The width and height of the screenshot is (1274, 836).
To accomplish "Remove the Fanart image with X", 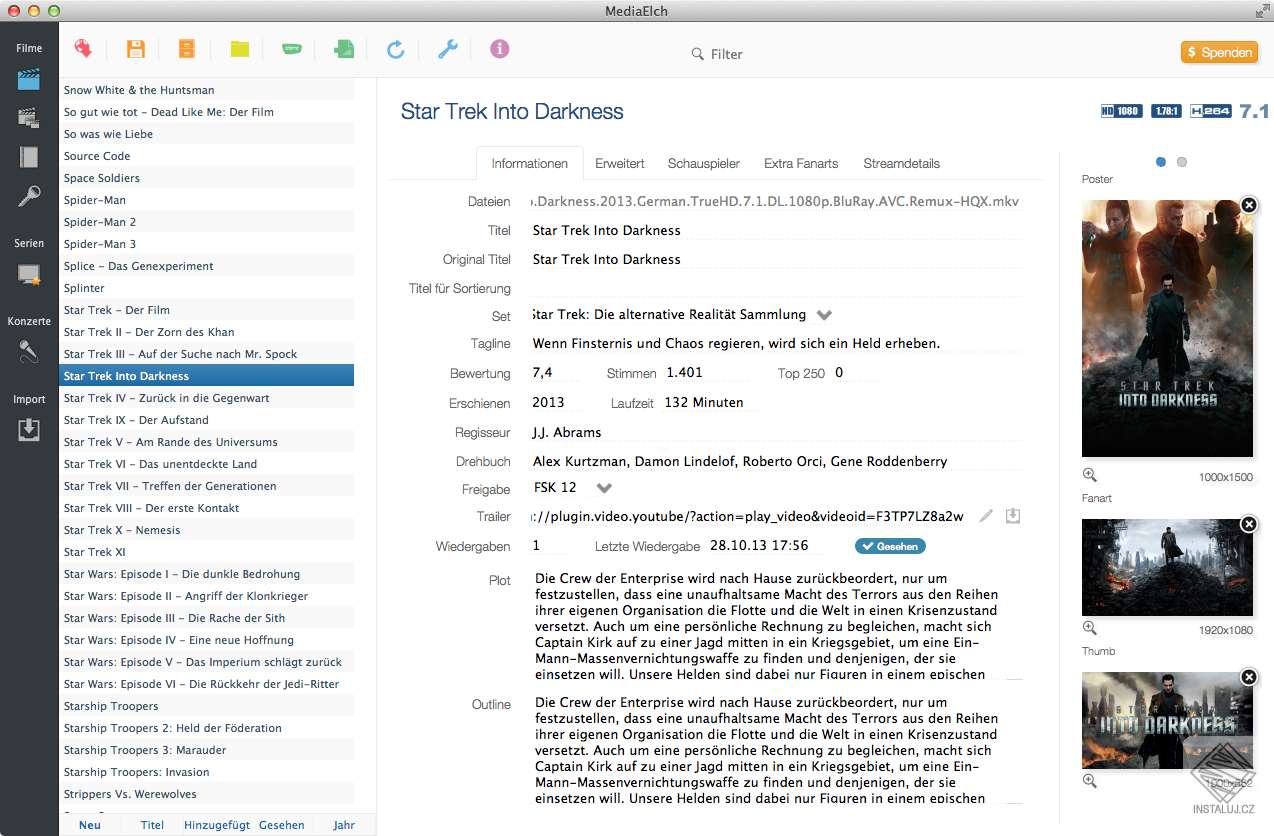I will (x=1248, y=524).
